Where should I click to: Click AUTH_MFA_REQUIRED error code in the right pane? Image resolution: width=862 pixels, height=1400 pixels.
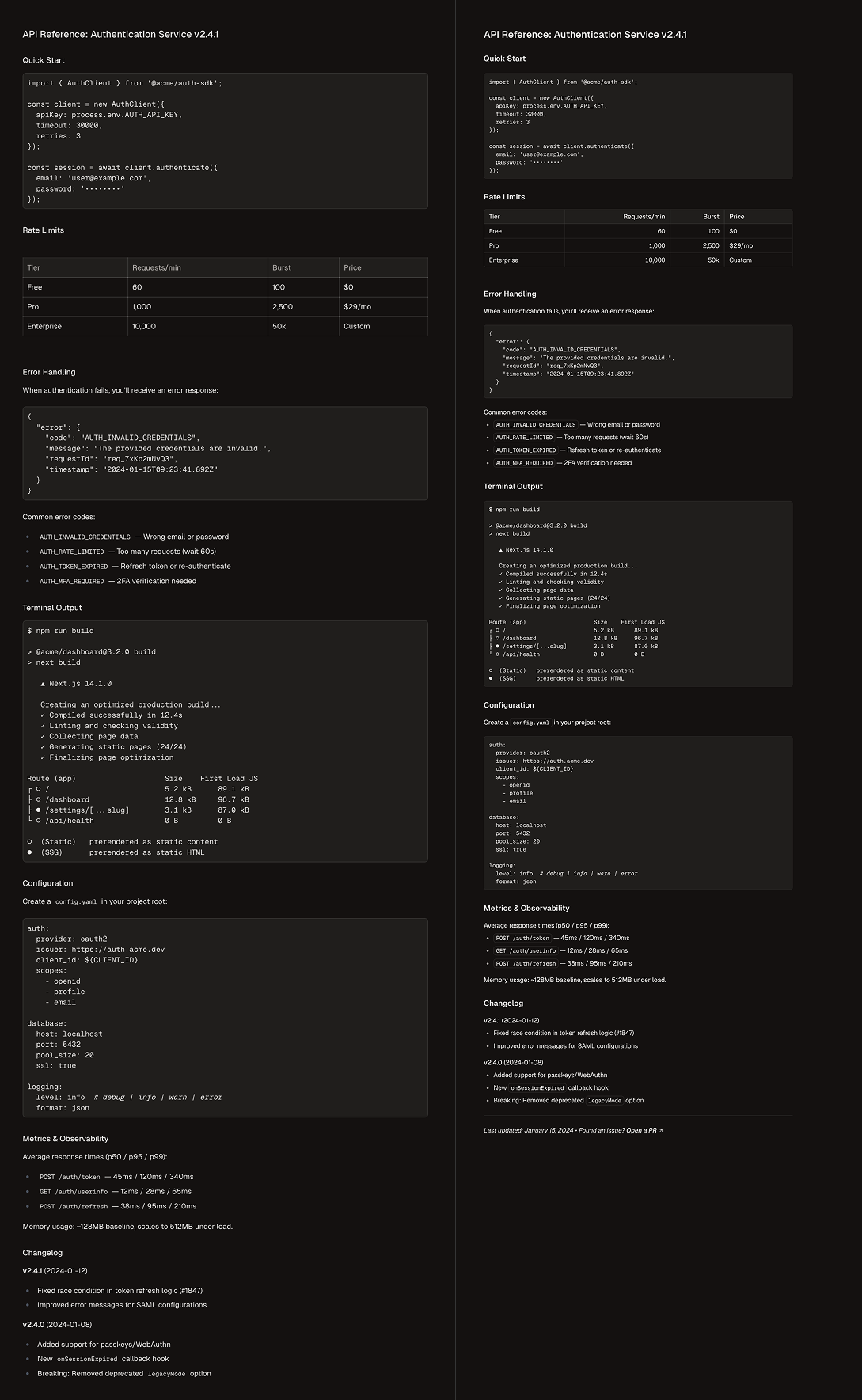coord(524,463)
